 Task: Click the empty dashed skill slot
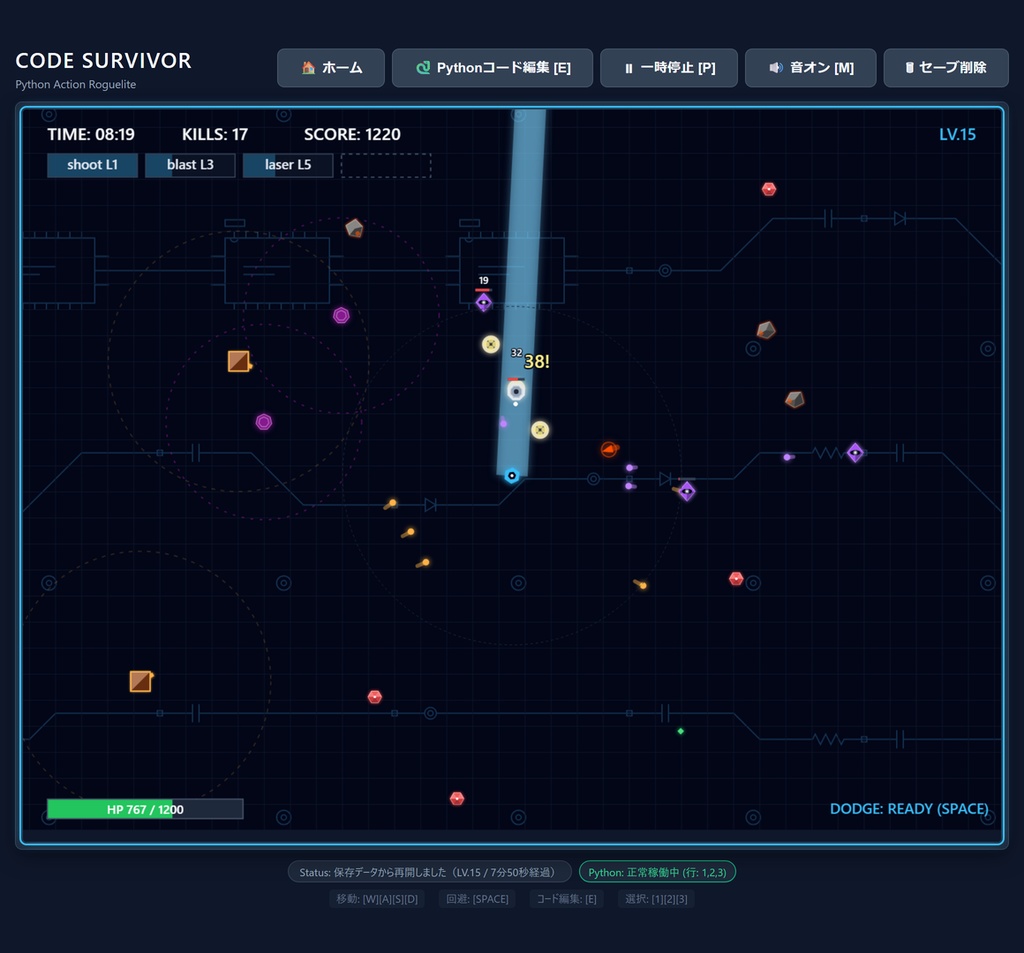click(386, 165)
